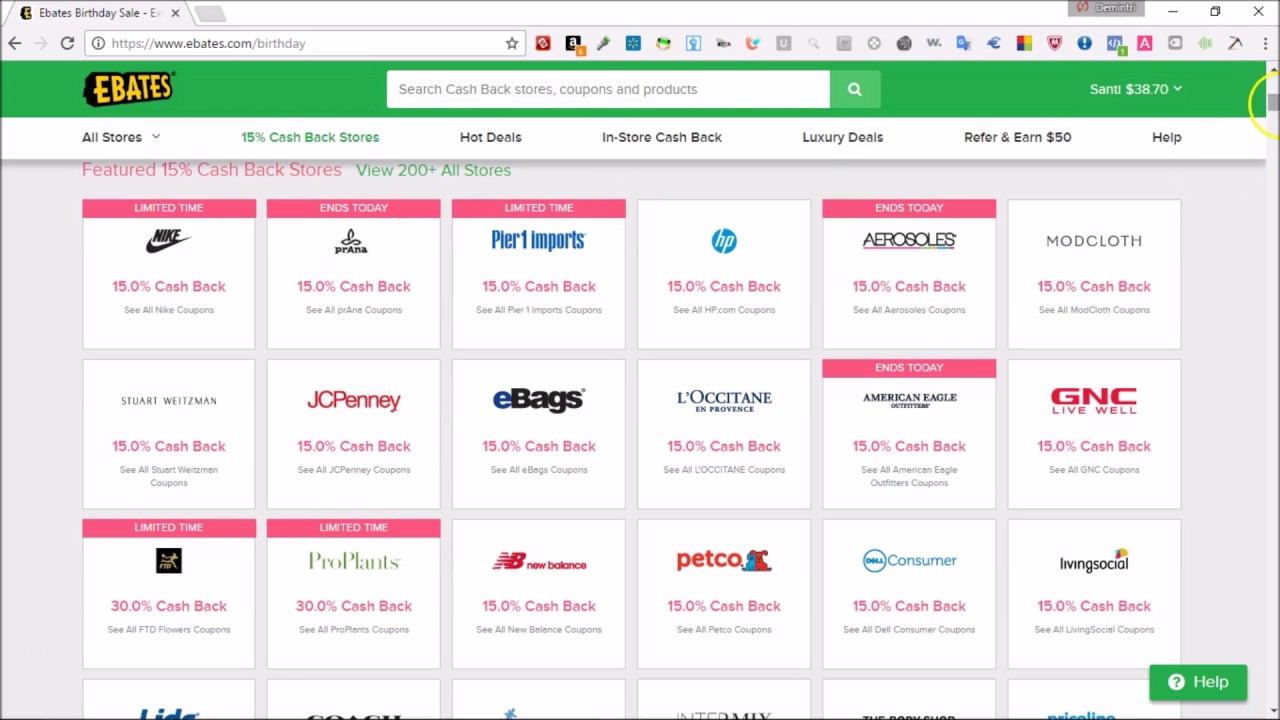The width and height of the screenshot is (1280, 720).
Task: Click the JCPenney logo
Action: point(354,400)
